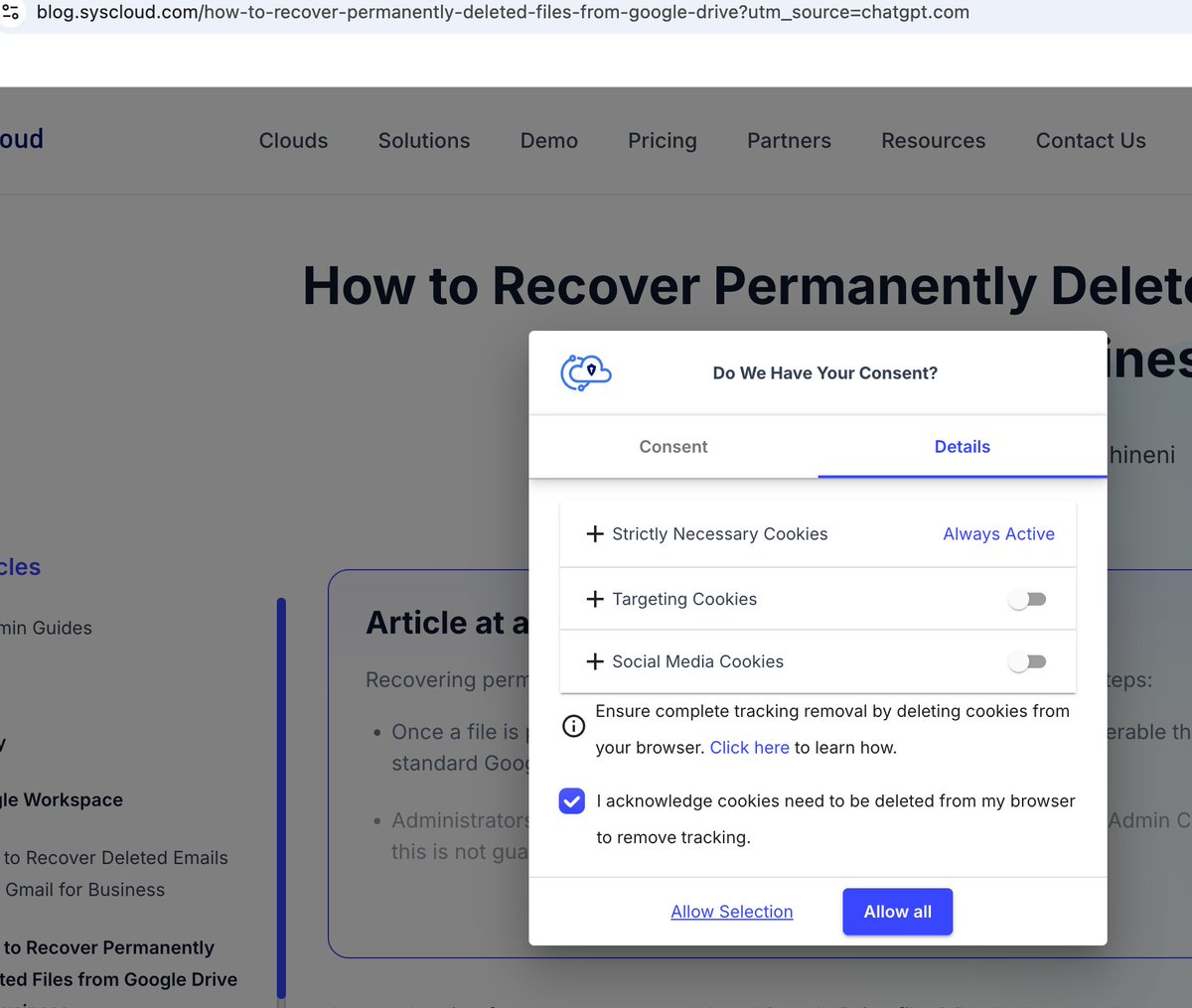Go to the Demo page
The width and height of the screenshot is (1192, 1008).
[549, 141]
